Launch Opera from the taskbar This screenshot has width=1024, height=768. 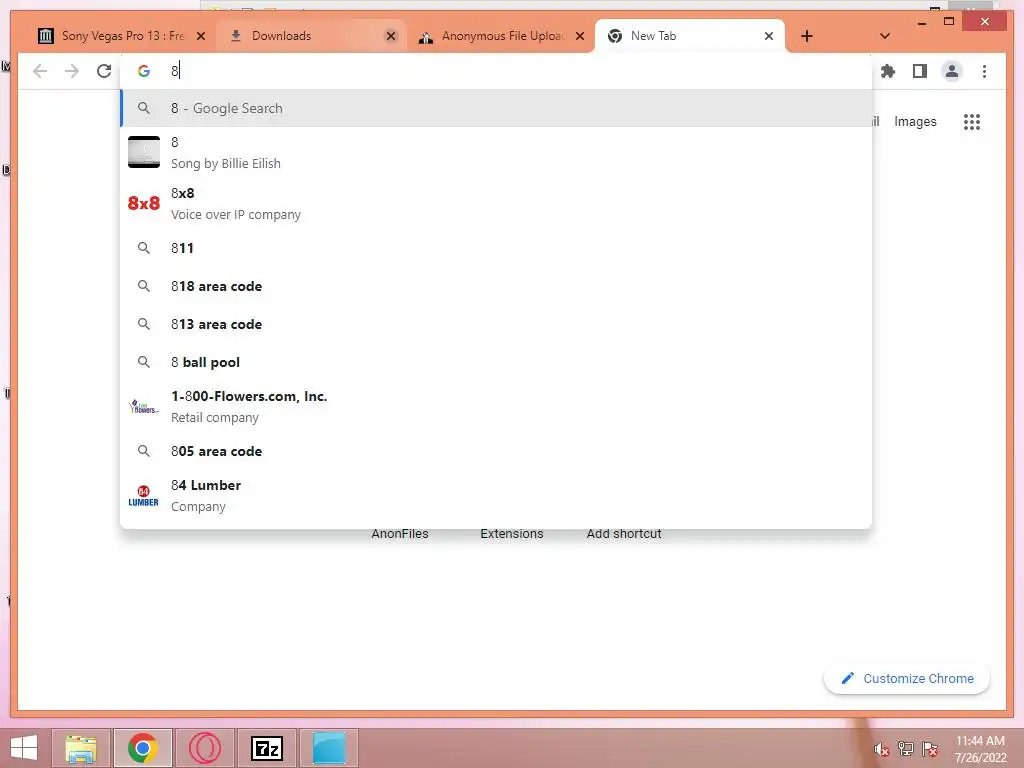pos(204,748)
